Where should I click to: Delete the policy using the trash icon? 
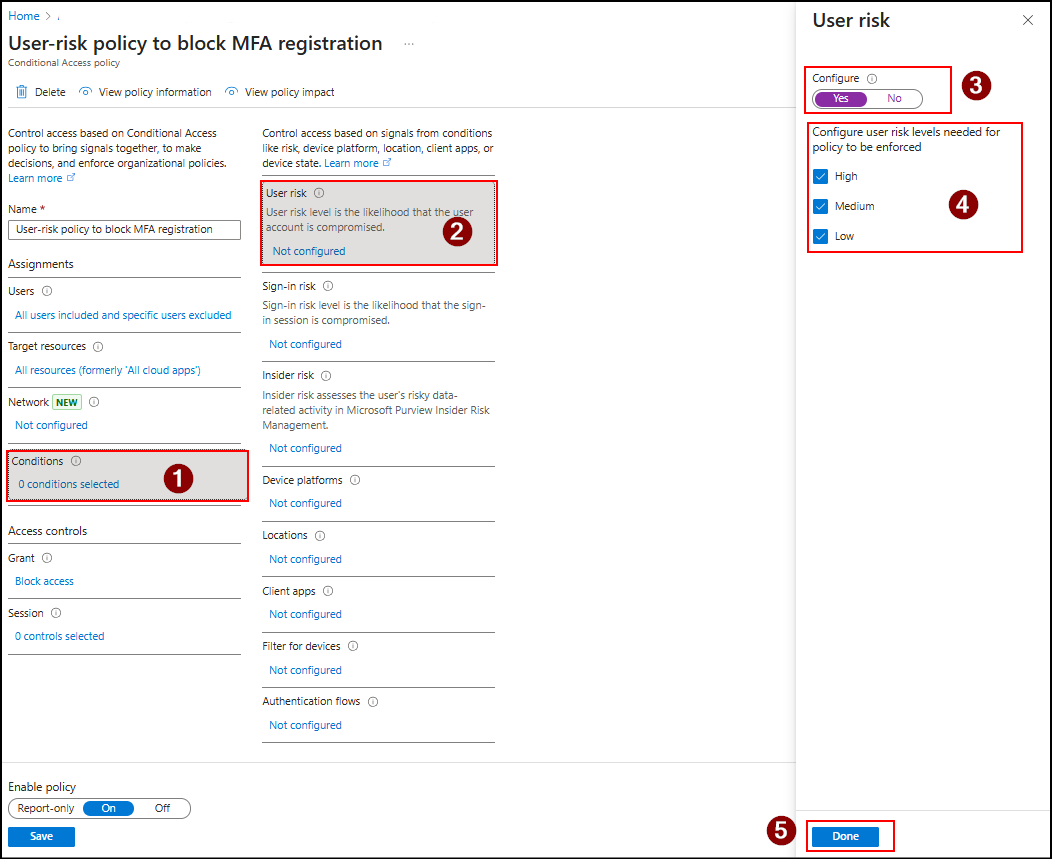21,91
